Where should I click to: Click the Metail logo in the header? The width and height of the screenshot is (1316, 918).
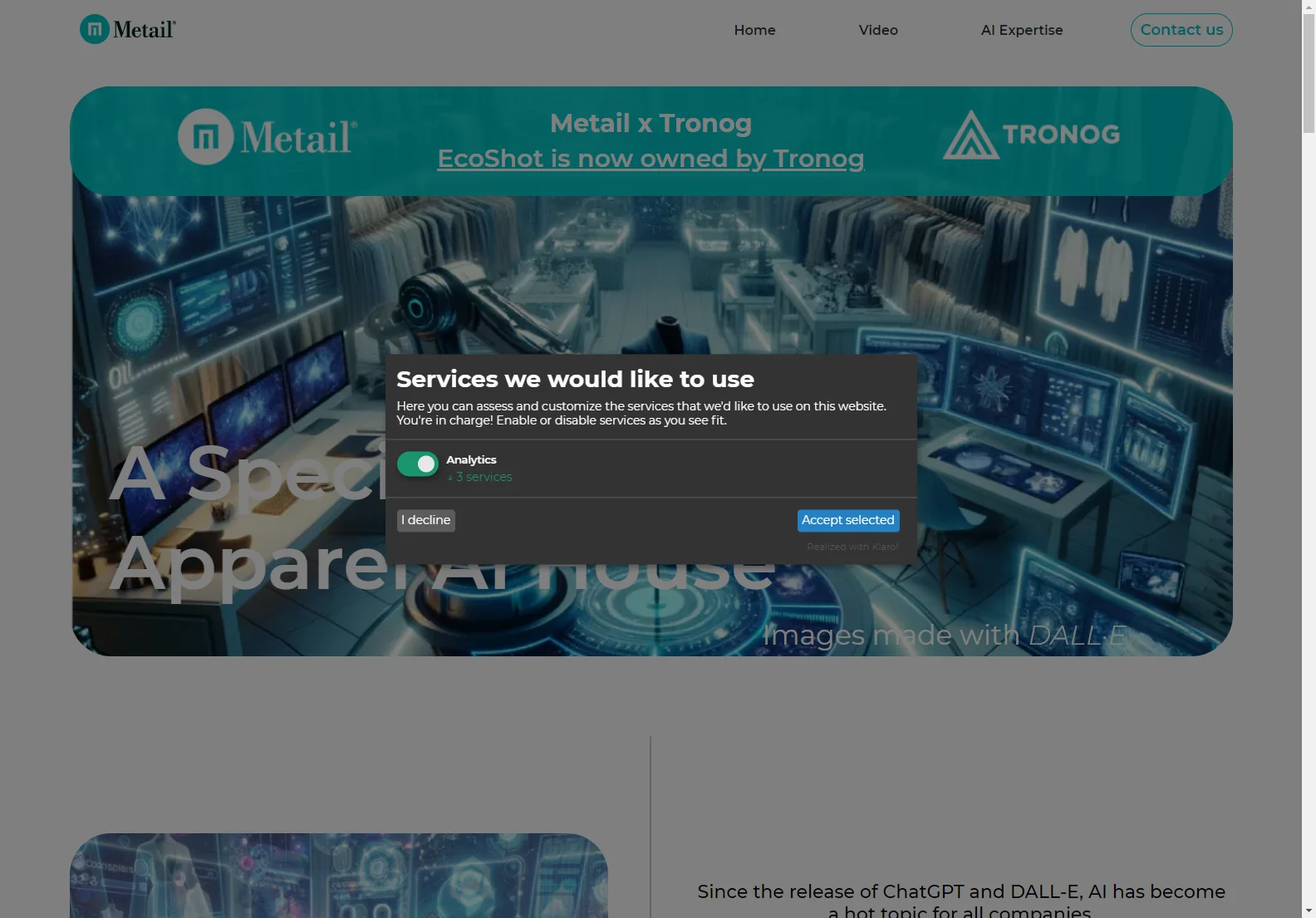click(128, 30)
